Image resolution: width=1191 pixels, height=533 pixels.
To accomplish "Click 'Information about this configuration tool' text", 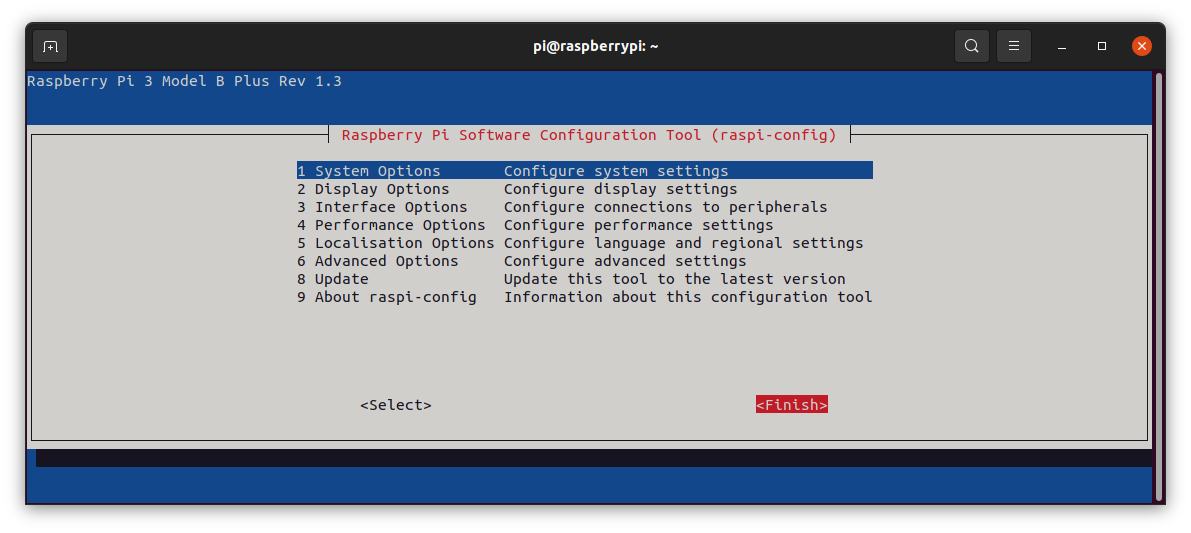I will pos(688,297).
